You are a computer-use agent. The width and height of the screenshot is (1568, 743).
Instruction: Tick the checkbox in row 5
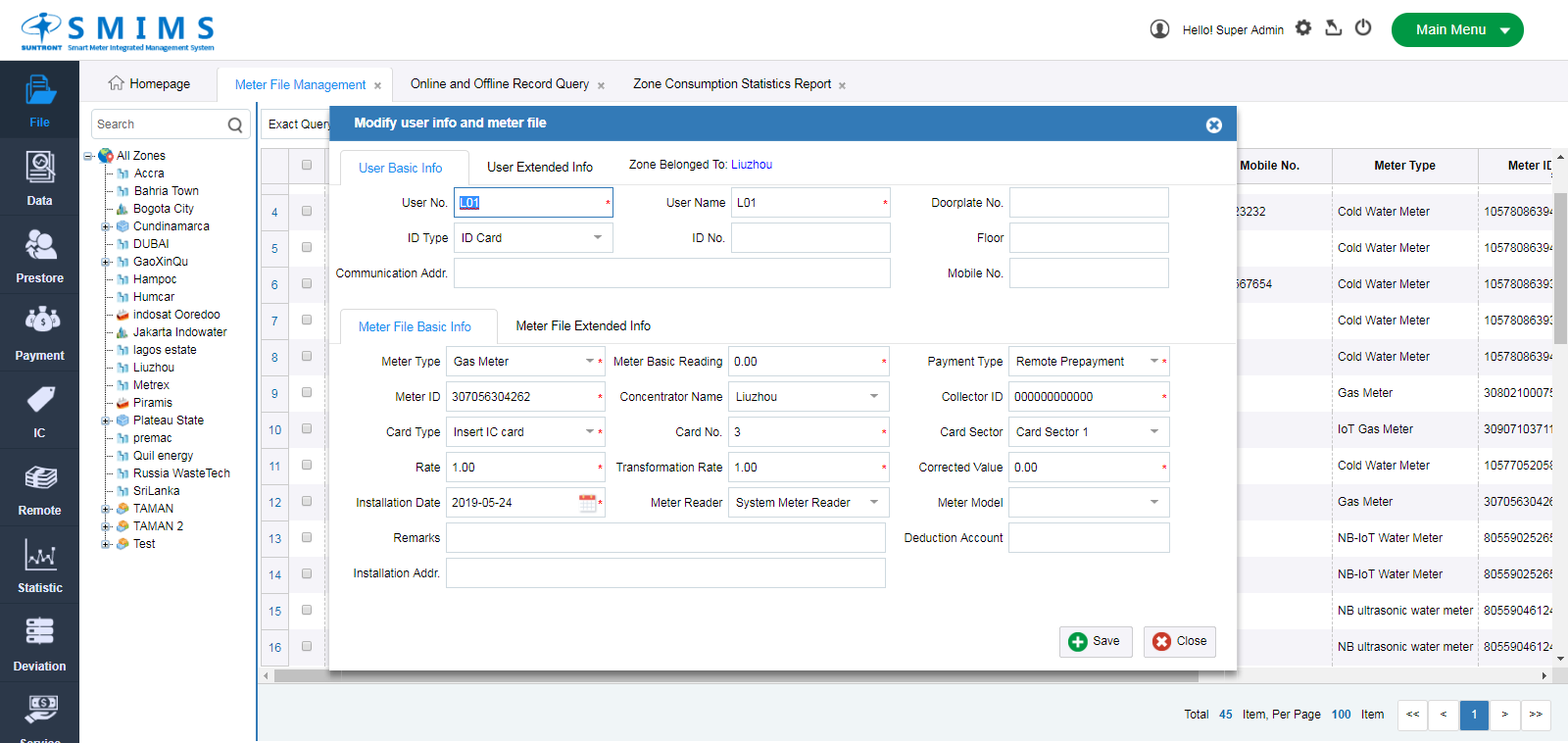[x=307, y=247]
